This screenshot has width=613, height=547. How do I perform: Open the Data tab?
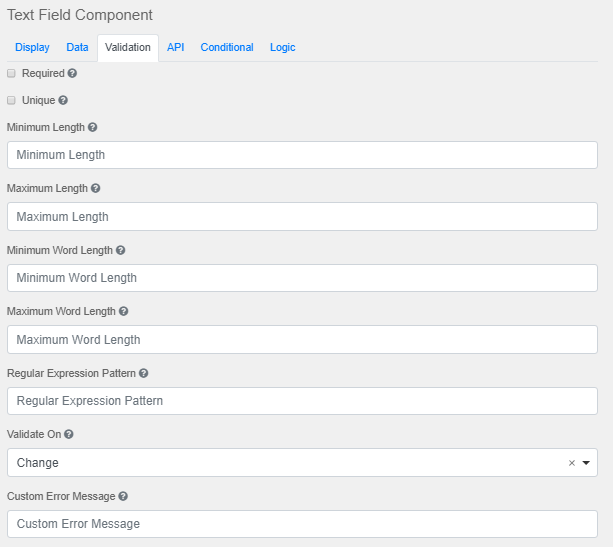coord(77,47)
